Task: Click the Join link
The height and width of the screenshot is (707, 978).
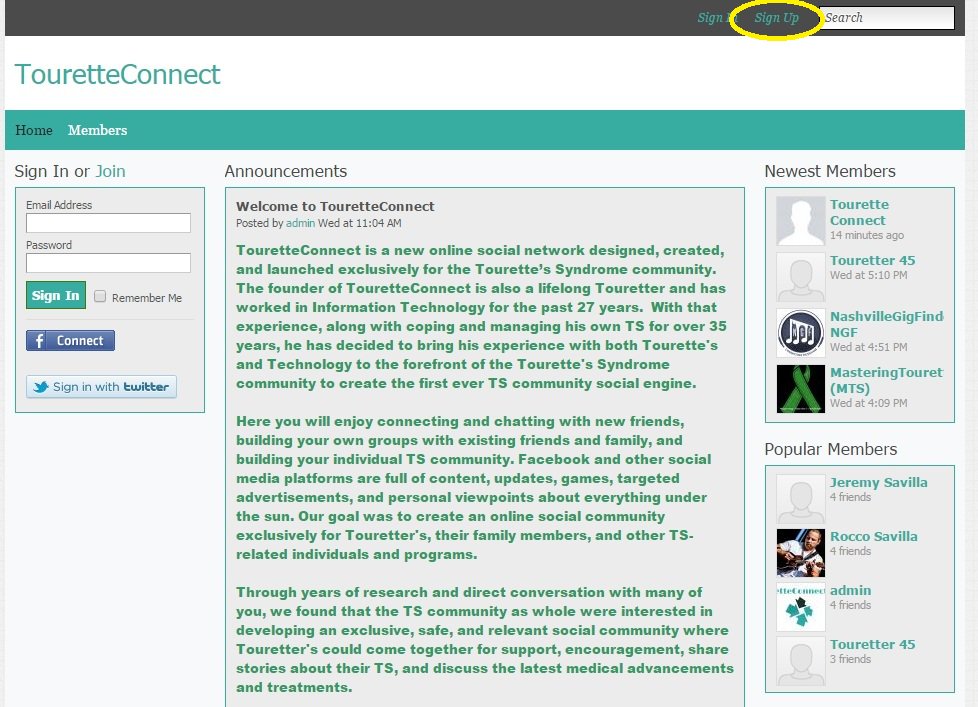Action: [109, 171]
